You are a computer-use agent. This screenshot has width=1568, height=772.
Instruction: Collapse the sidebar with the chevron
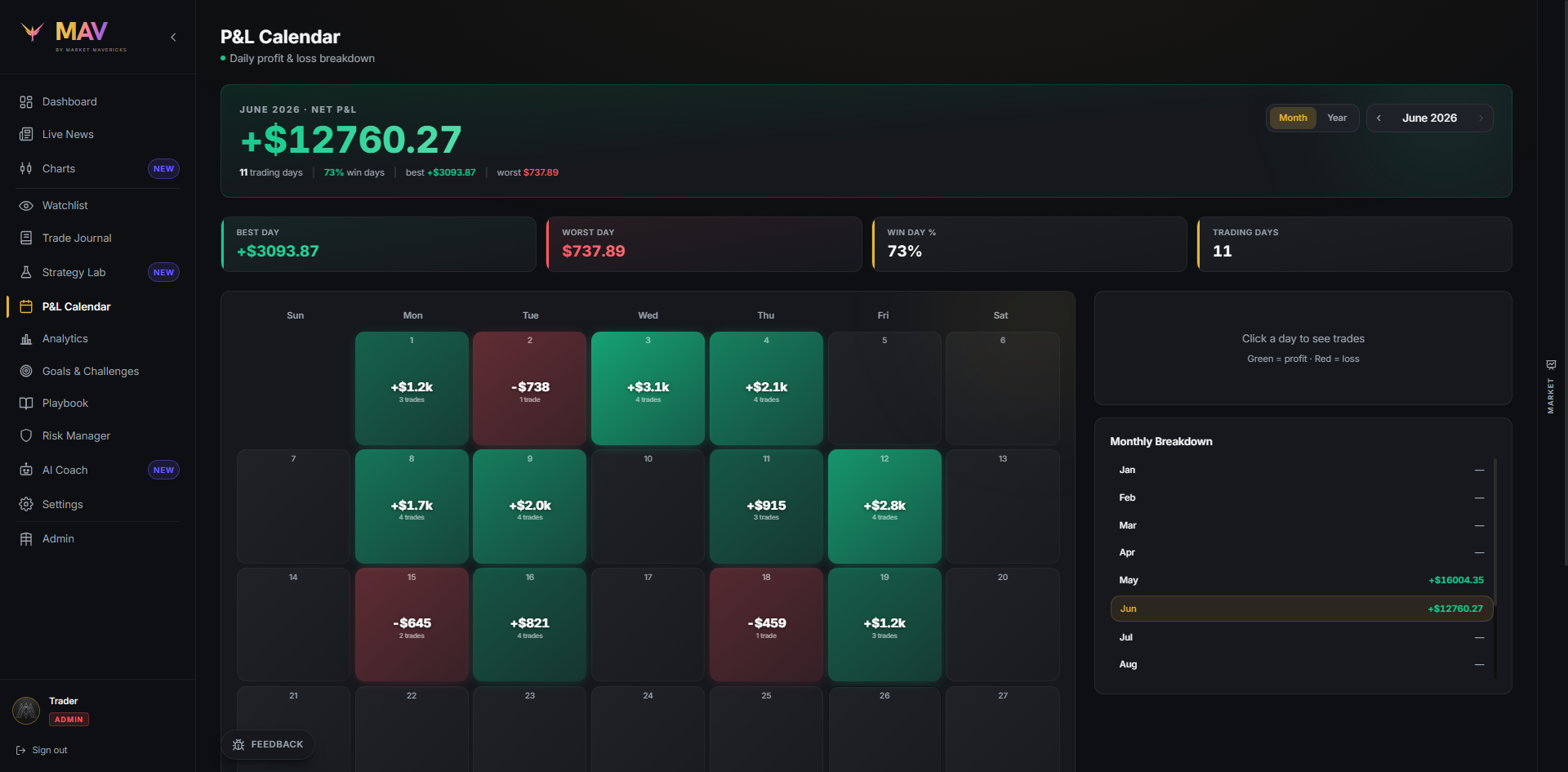pos(173,37)
